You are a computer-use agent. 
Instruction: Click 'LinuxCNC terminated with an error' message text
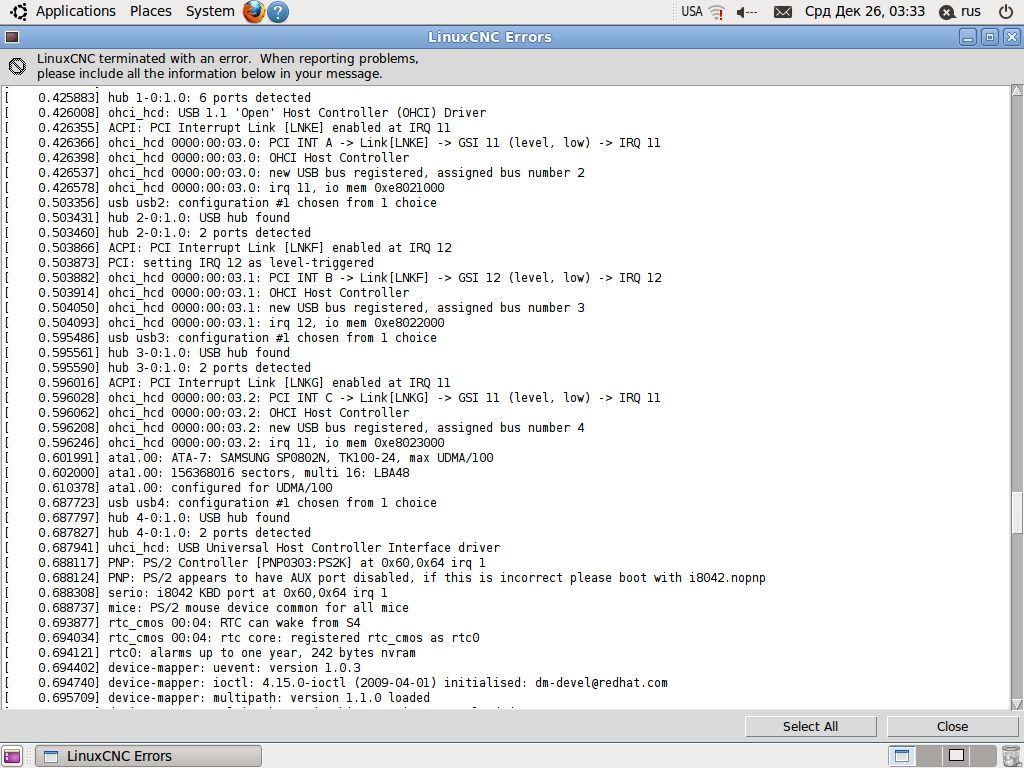pyautogui.click(x=143, y=59)
